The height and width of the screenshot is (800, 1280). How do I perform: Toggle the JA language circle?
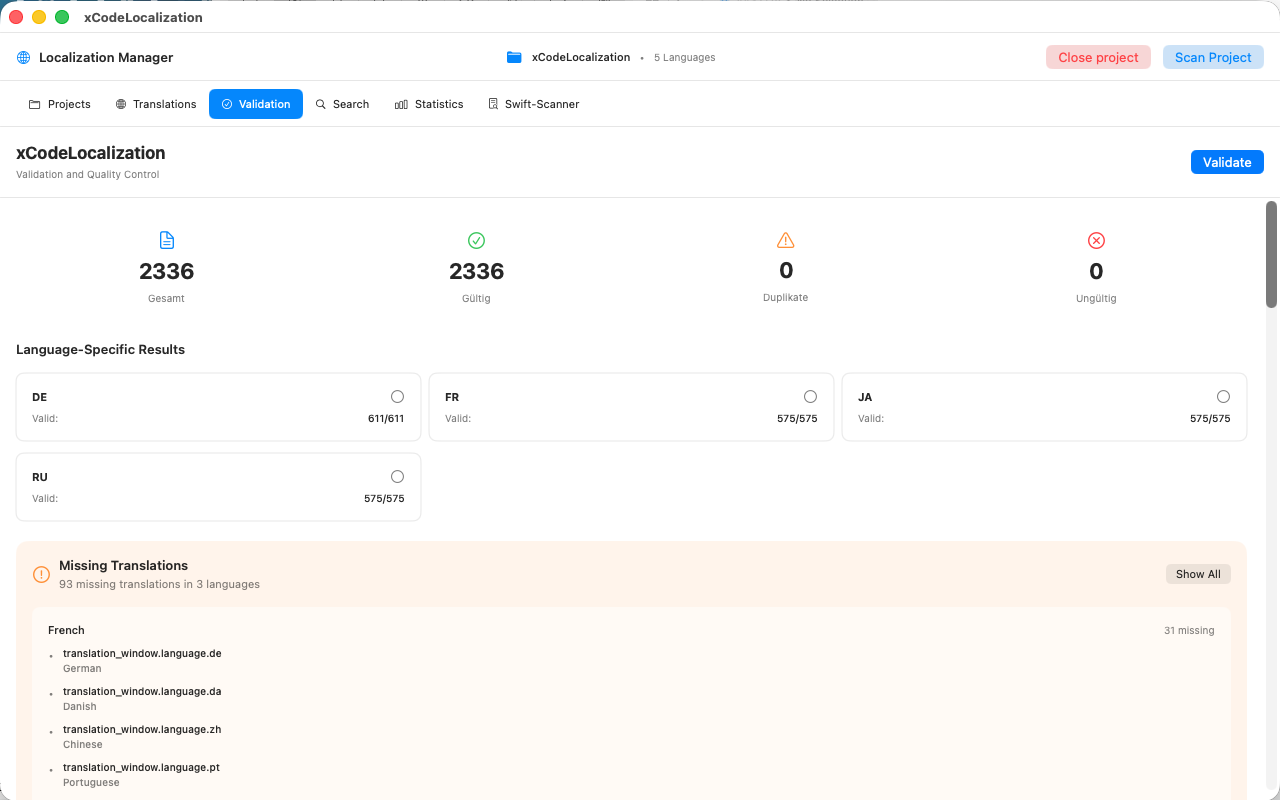point(1223,396)
